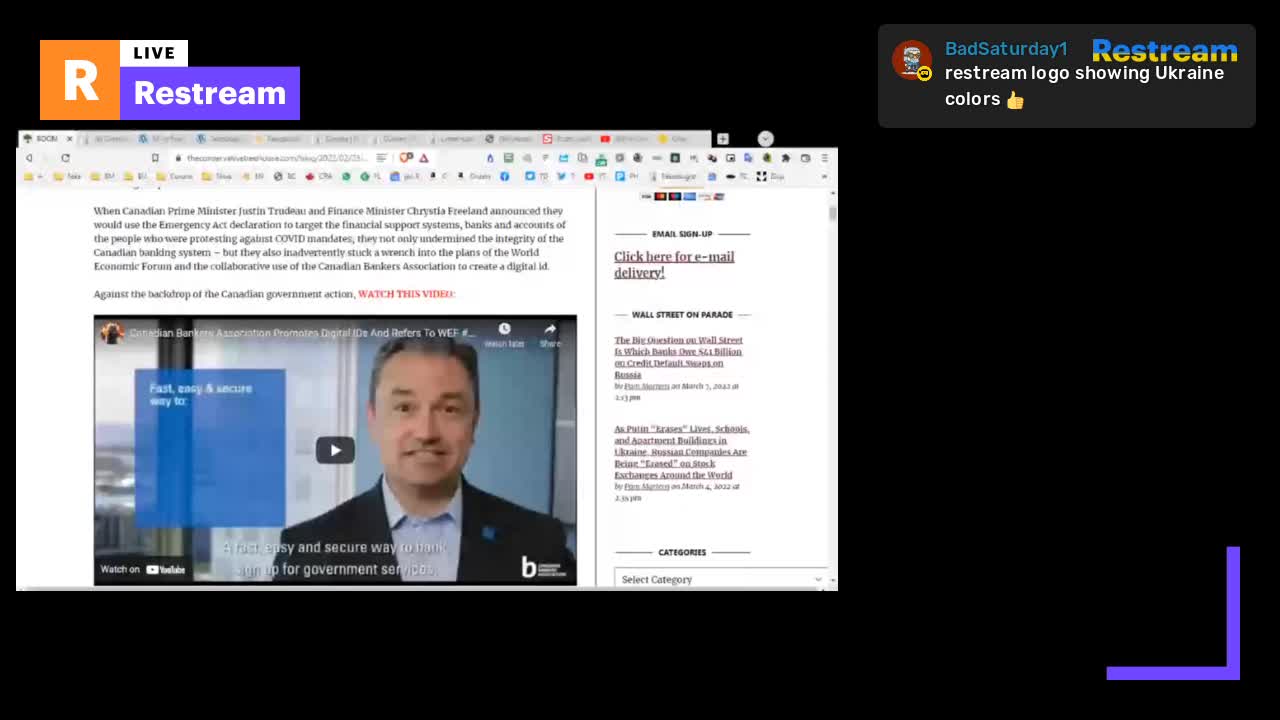Open a new browser tab with plus button
Screen dimensions: 1280x720
click(x=723, y=139)
